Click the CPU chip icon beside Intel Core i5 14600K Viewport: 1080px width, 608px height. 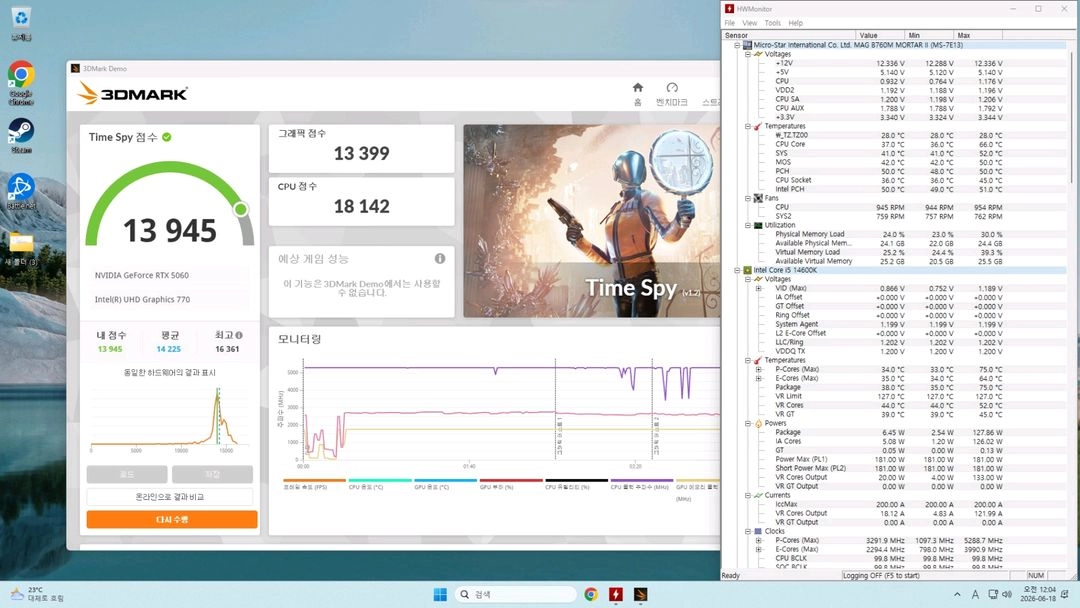click(747, 271)
